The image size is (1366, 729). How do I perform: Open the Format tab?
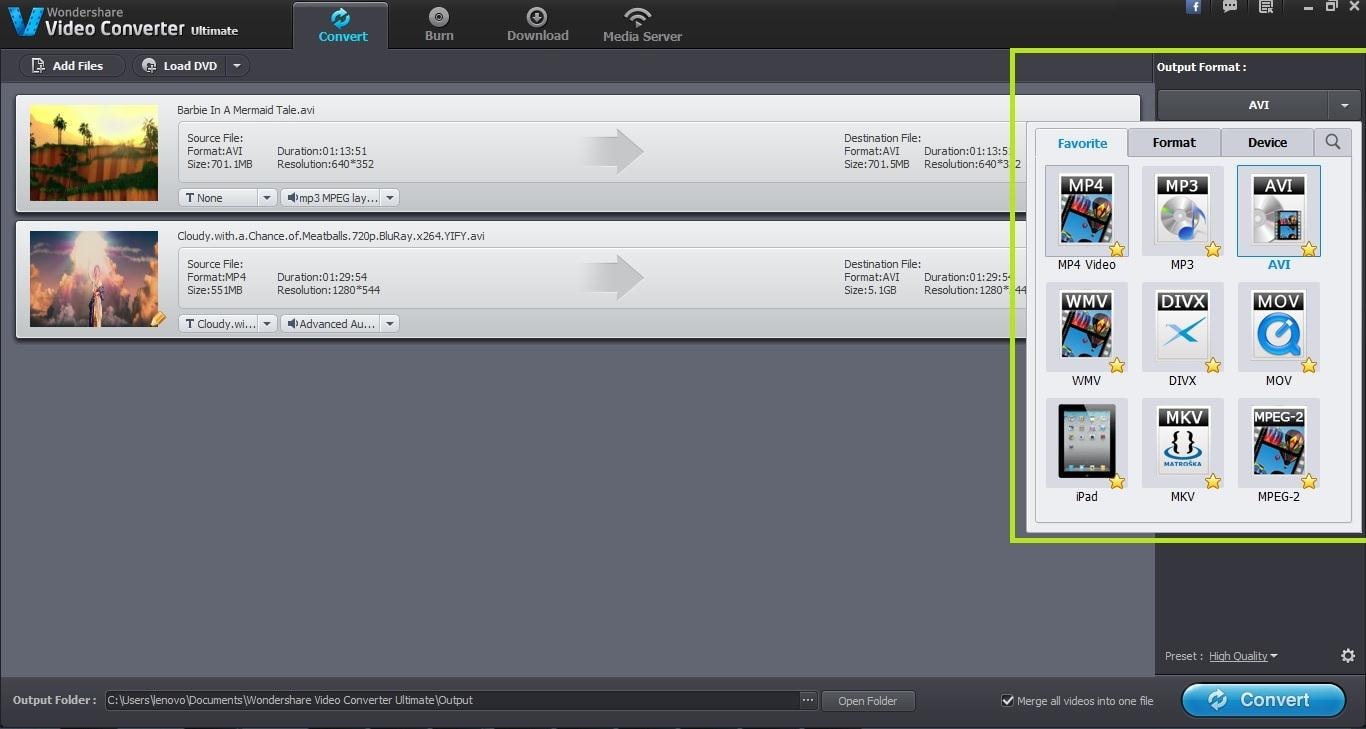pos(1174,142)
